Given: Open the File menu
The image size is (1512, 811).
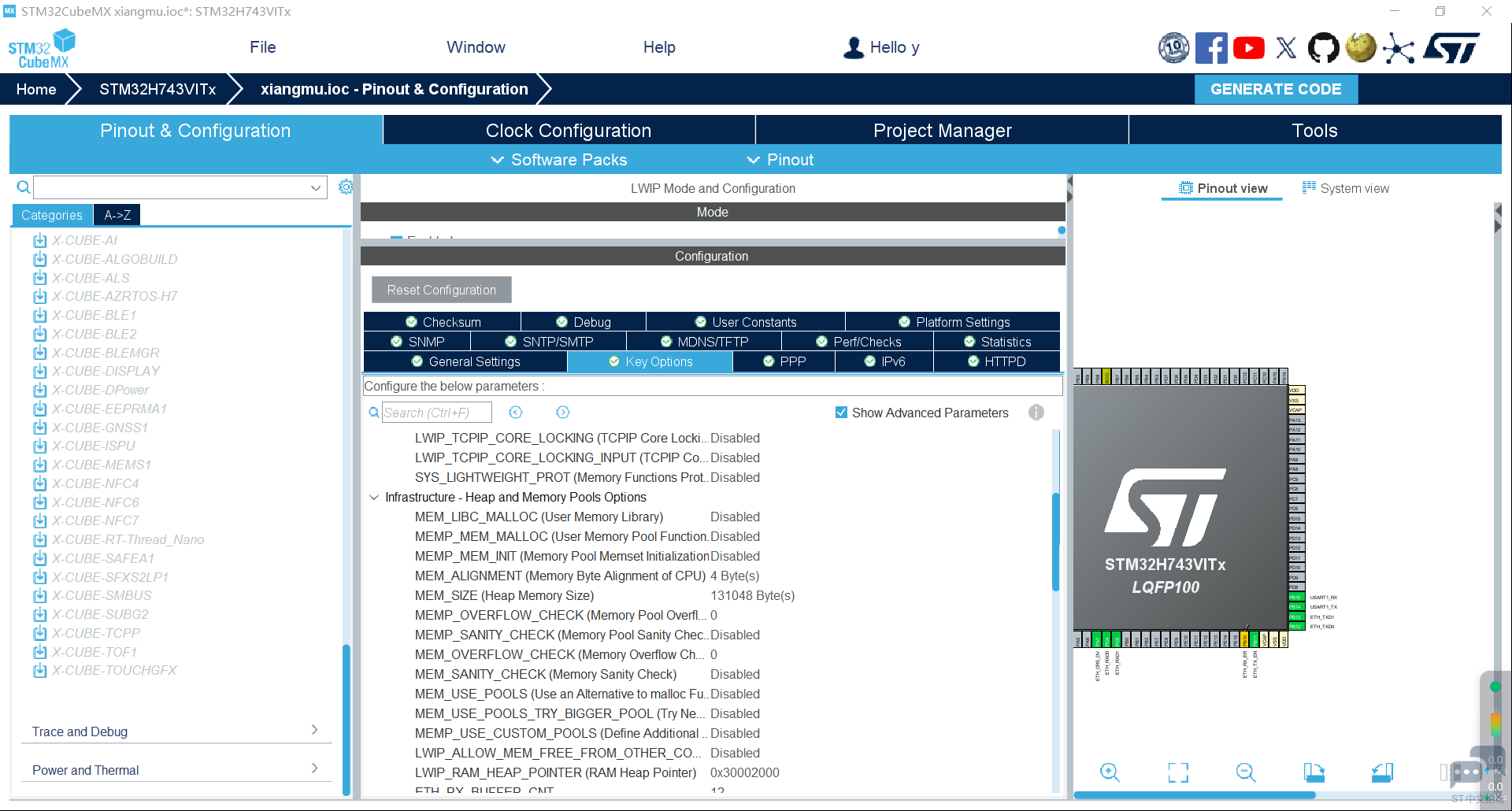Looking at the screenshot, I should click(x=262, y=47).
